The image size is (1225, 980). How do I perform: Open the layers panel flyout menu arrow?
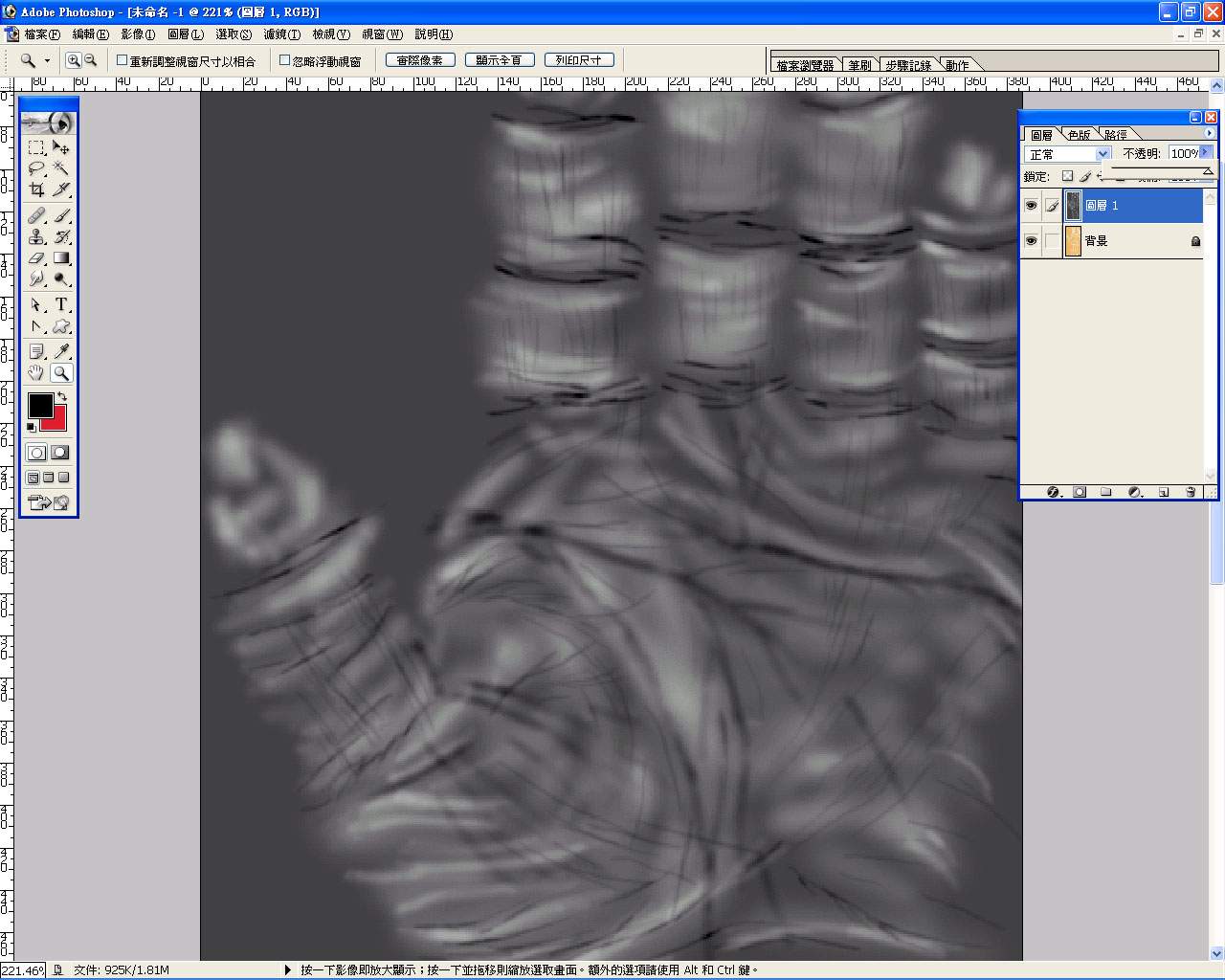click(x=1209, y=134)
